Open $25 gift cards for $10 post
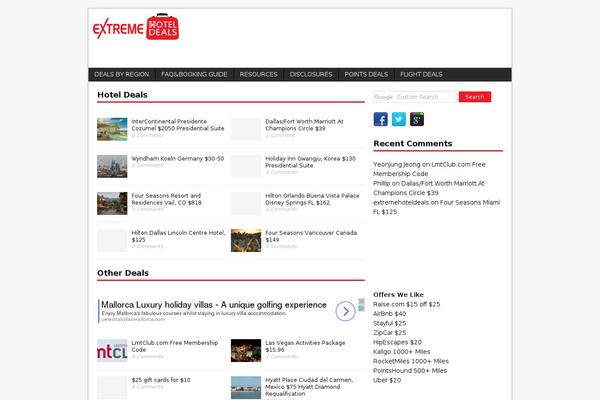Screen dimensions: 600x400 point(161,380)
